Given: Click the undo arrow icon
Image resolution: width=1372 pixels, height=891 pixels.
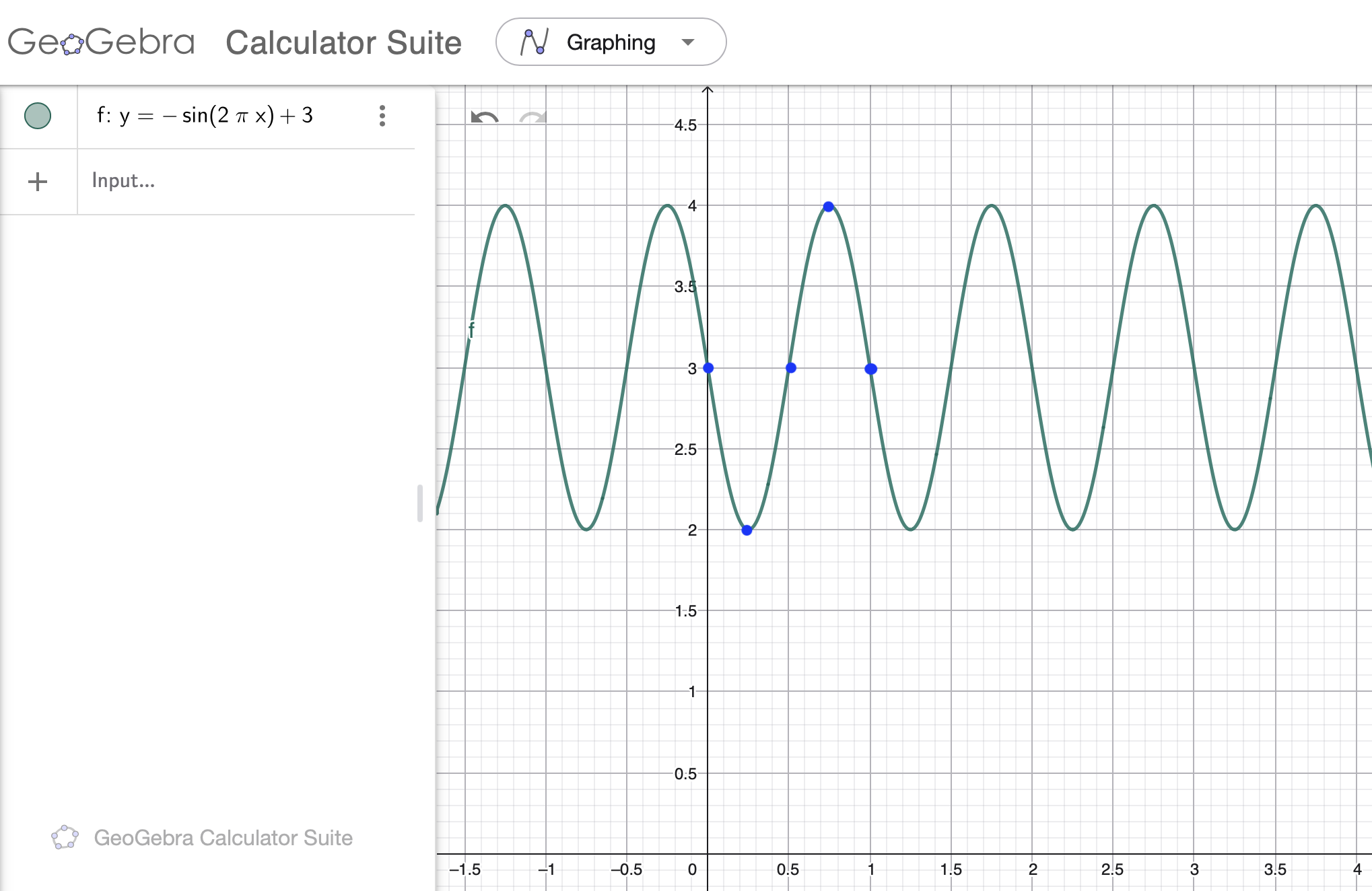Looking at the screenshot, I should [x=484, y=118].
